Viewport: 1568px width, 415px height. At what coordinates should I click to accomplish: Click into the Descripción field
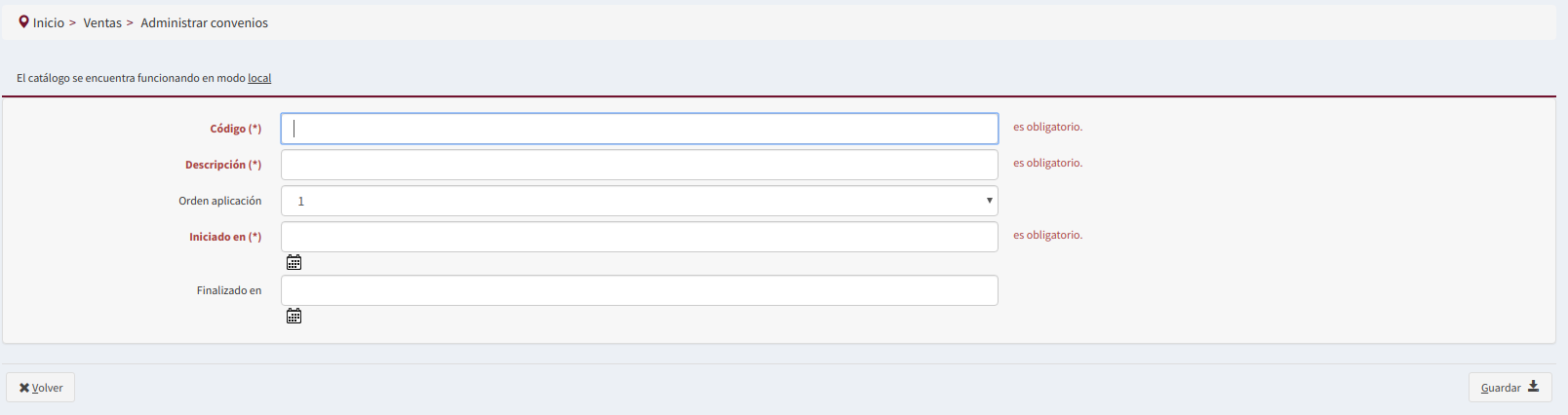[x=640, y=165]
